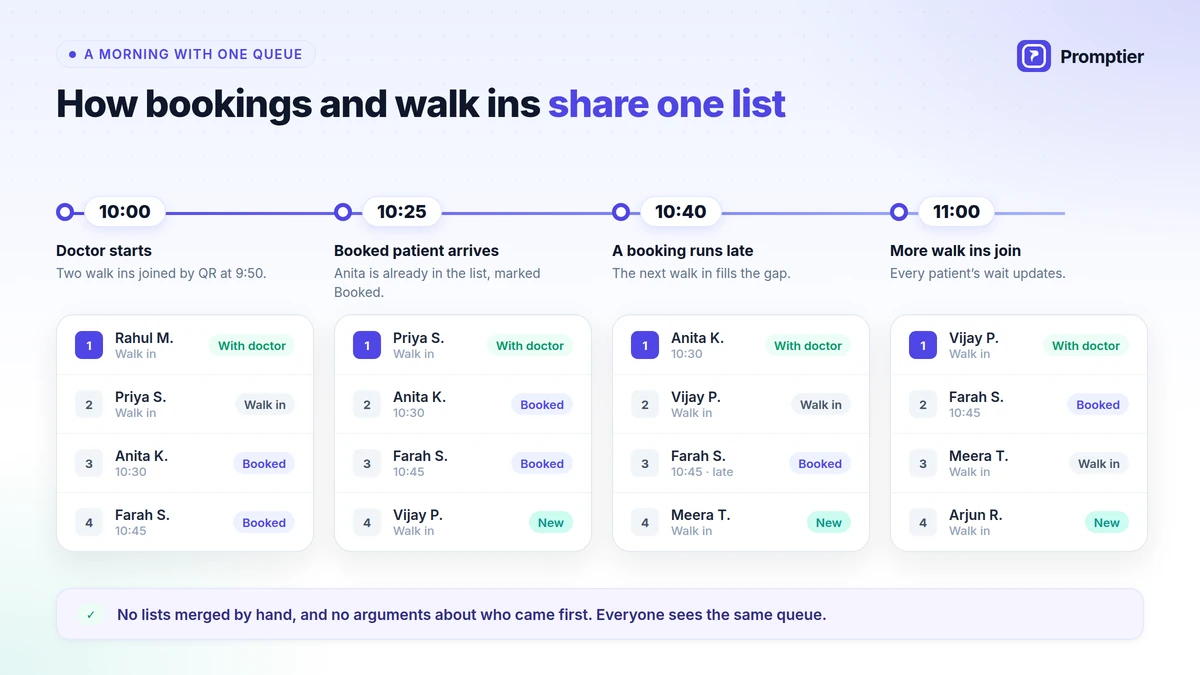Click the 11:00 time pill label

point(957,212)
